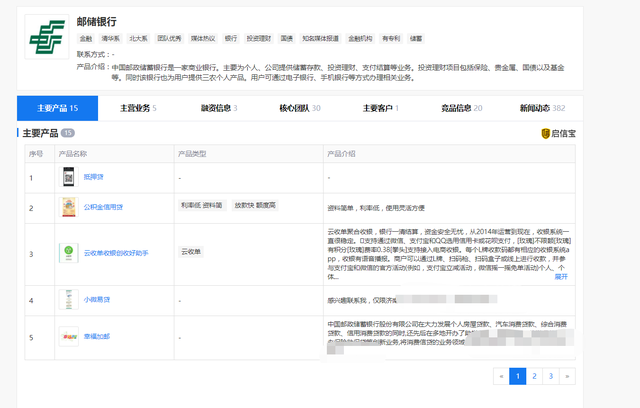
Task: Open the 公积金信用贷 product link
Action: 103,207
